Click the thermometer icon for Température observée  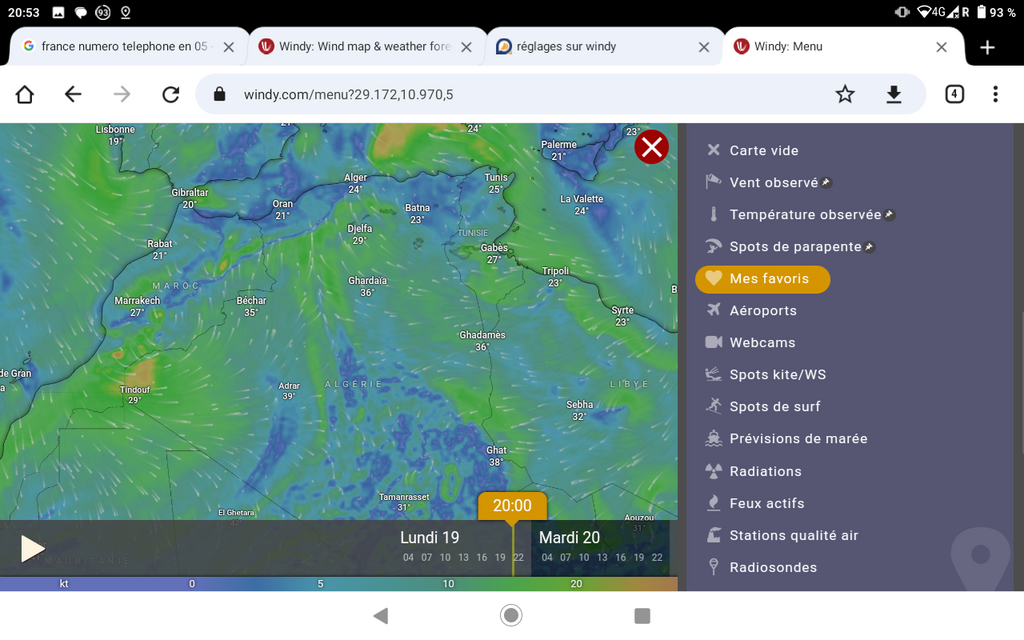click(x=713, y=214)
